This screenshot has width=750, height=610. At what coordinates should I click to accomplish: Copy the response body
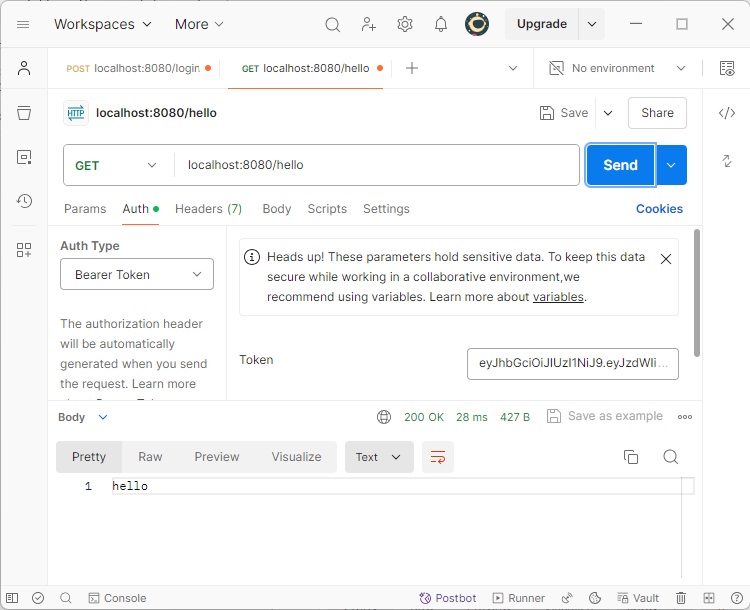coord(631,457)
